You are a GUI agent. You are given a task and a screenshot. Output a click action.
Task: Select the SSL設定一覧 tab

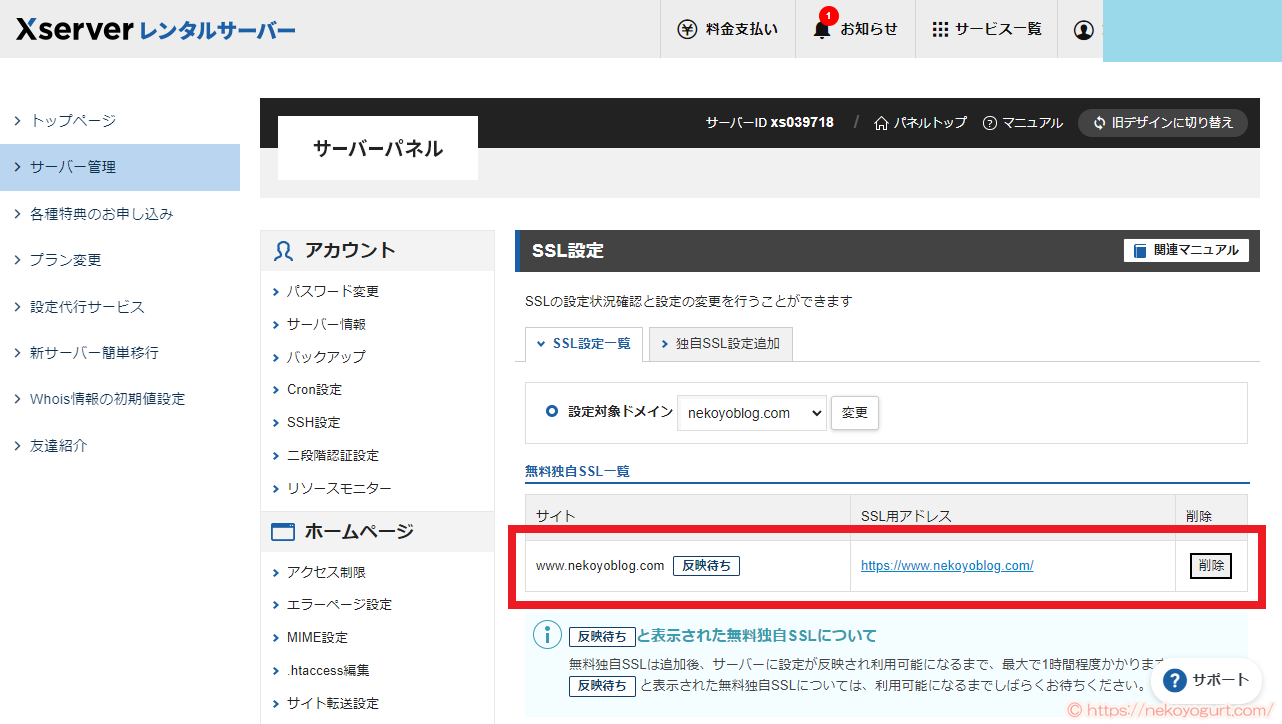coord(583,343)
